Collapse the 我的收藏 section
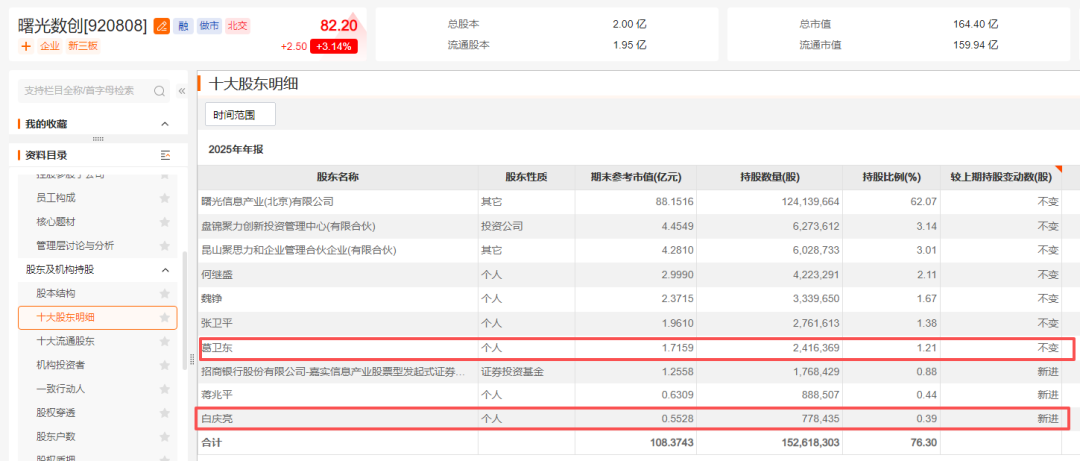Screen dimensions: 1080x461 point(165,124)
